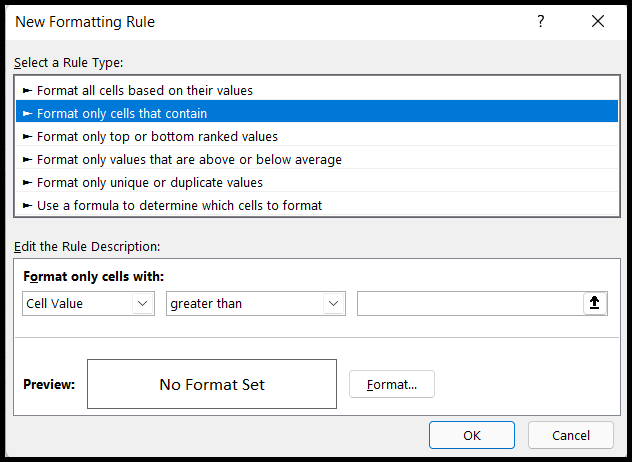Image resolution: width=632 pixels, height=462 pixels.
Task: Click the collapse dialog range selector icon
Action: (595, 304)
